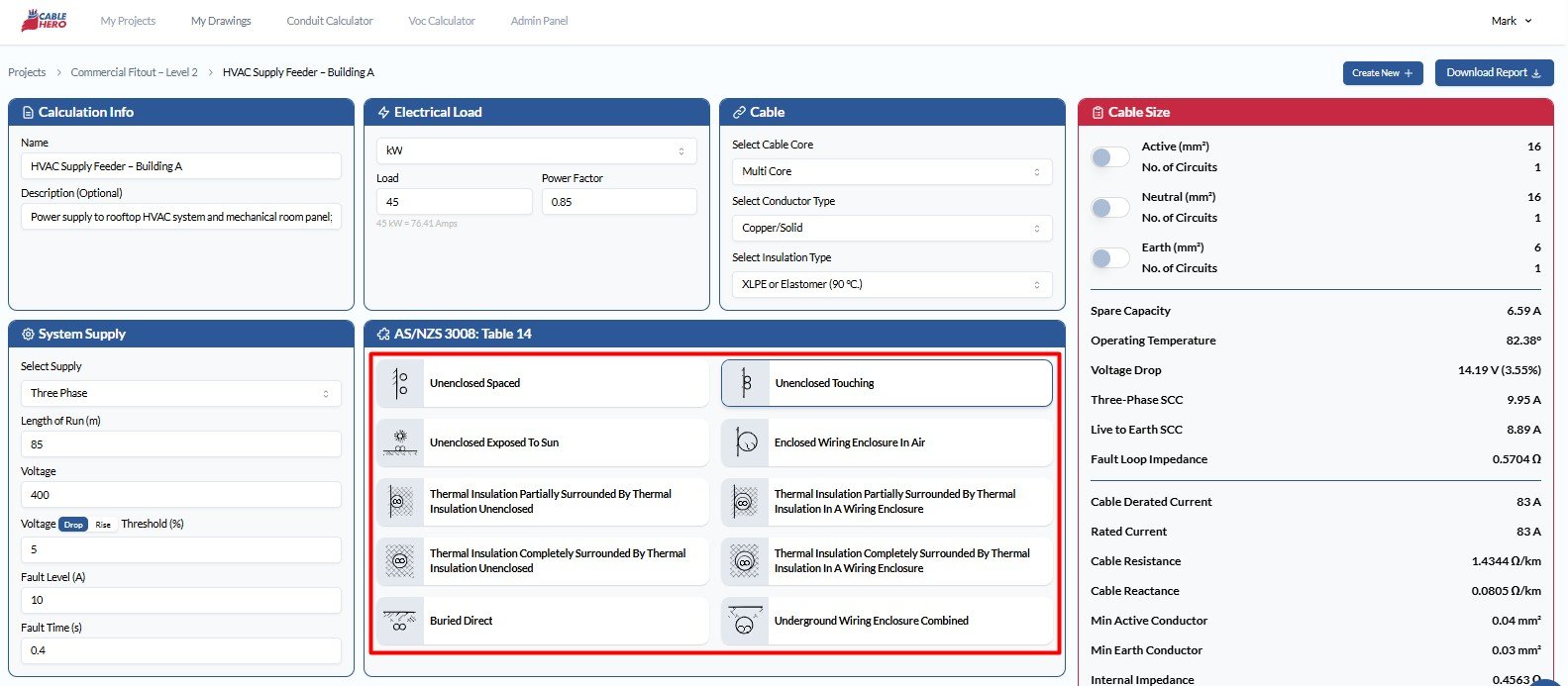Select the Unenclosed Exposed To Sun icon
Image resolution: width=1568 pixels, height=686 pixels.
tap(400, 442)
